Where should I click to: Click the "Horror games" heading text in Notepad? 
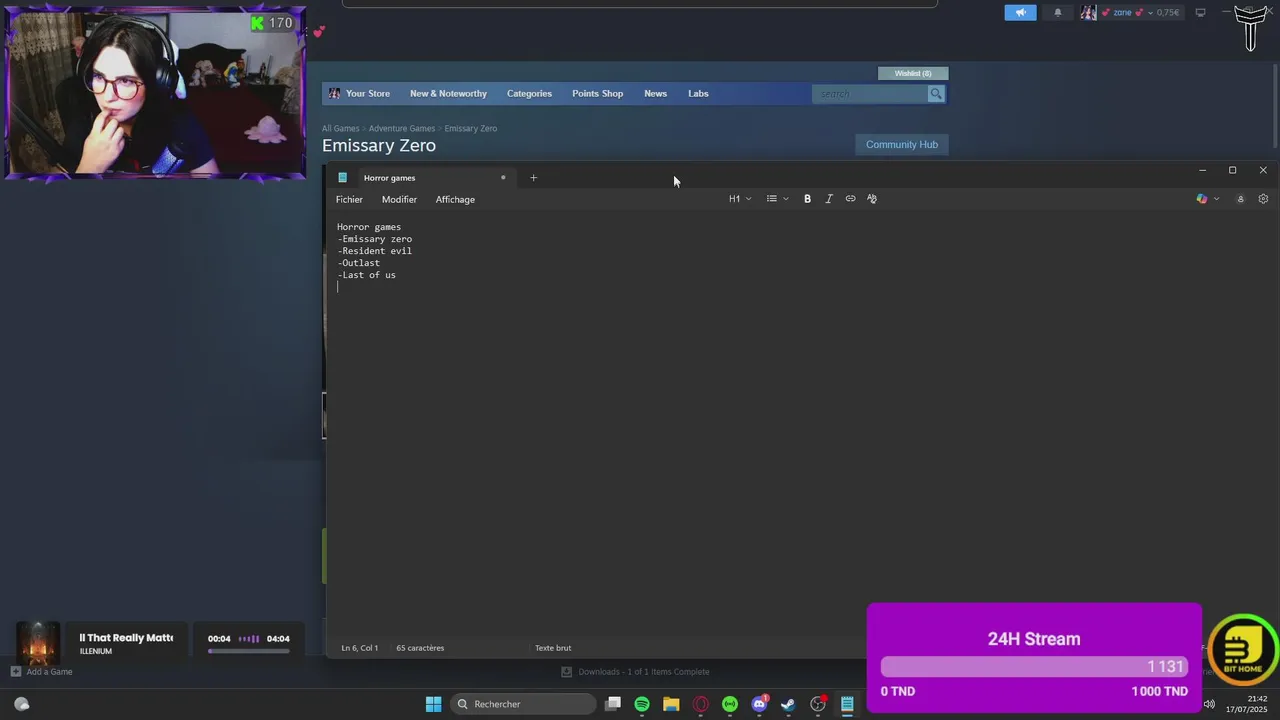coord(368,227)
